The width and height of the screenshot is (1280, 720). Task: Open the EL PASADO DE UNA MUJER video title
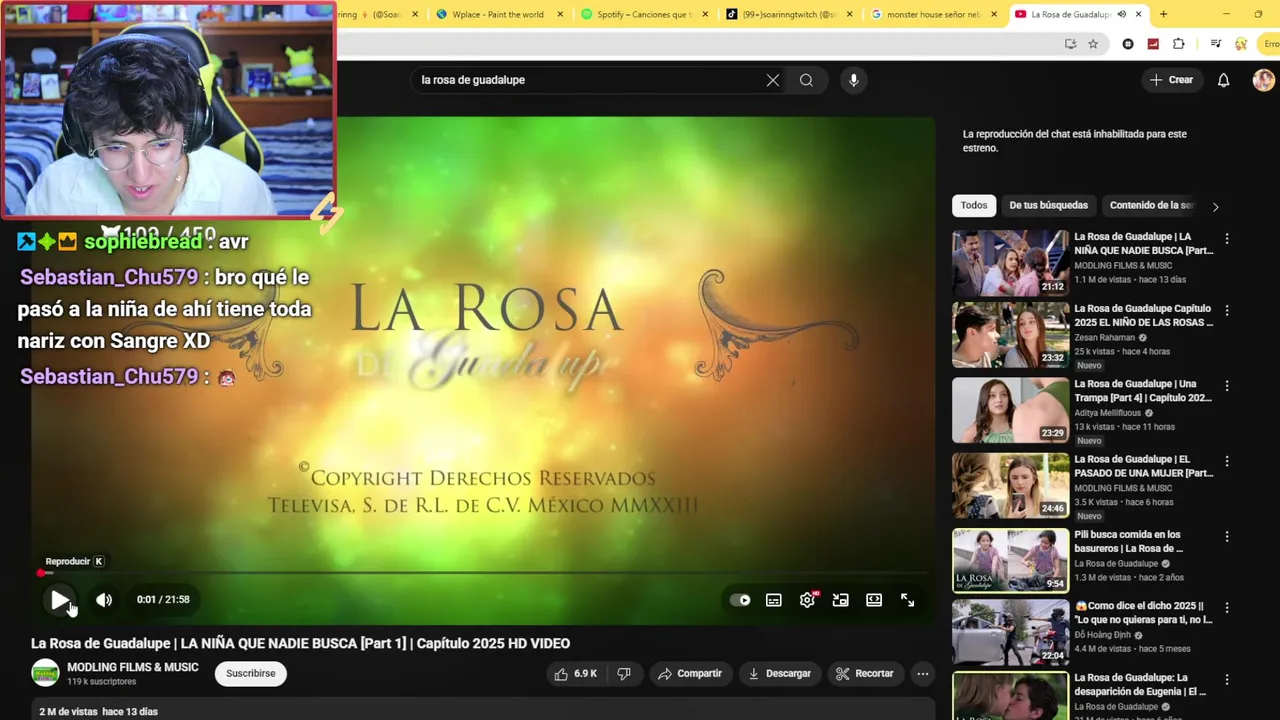1143,466
